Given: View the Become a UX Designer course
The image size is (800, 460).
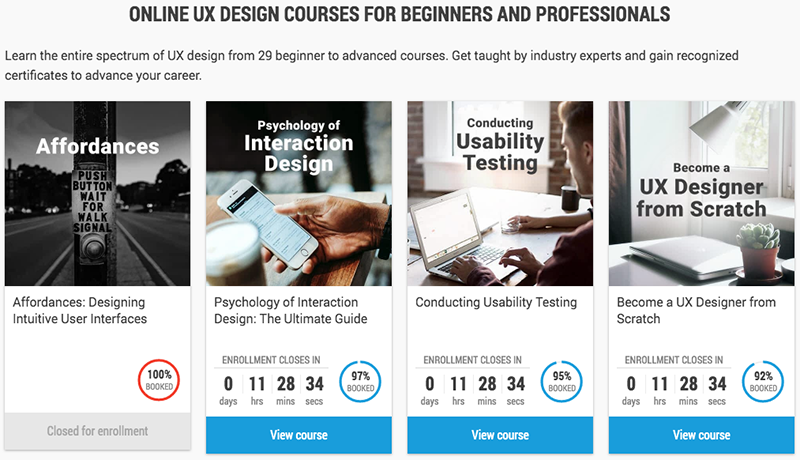Looking at the screenshot, I should [701, 435].
